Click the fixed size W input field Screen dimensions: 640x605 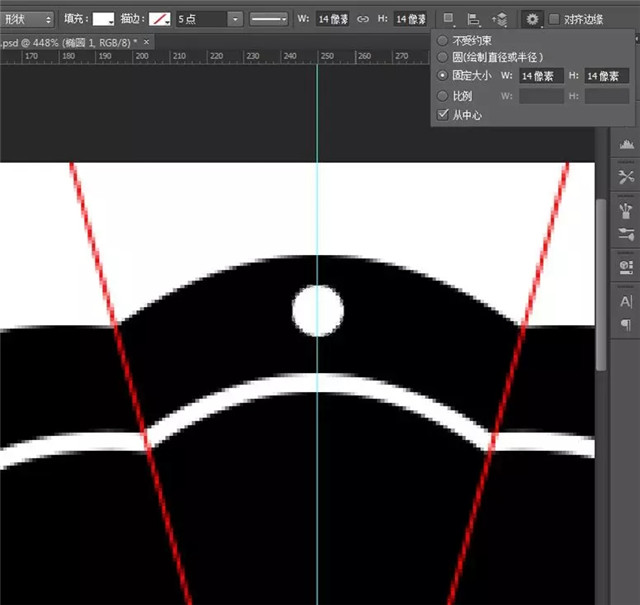pyautogui.click(x=541, y=76)
